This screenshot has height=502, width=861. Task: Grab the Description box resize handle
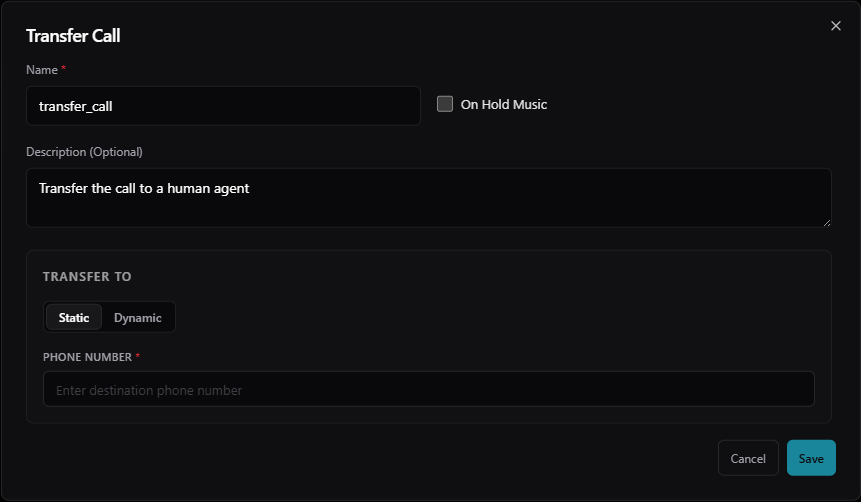(826, 222)
